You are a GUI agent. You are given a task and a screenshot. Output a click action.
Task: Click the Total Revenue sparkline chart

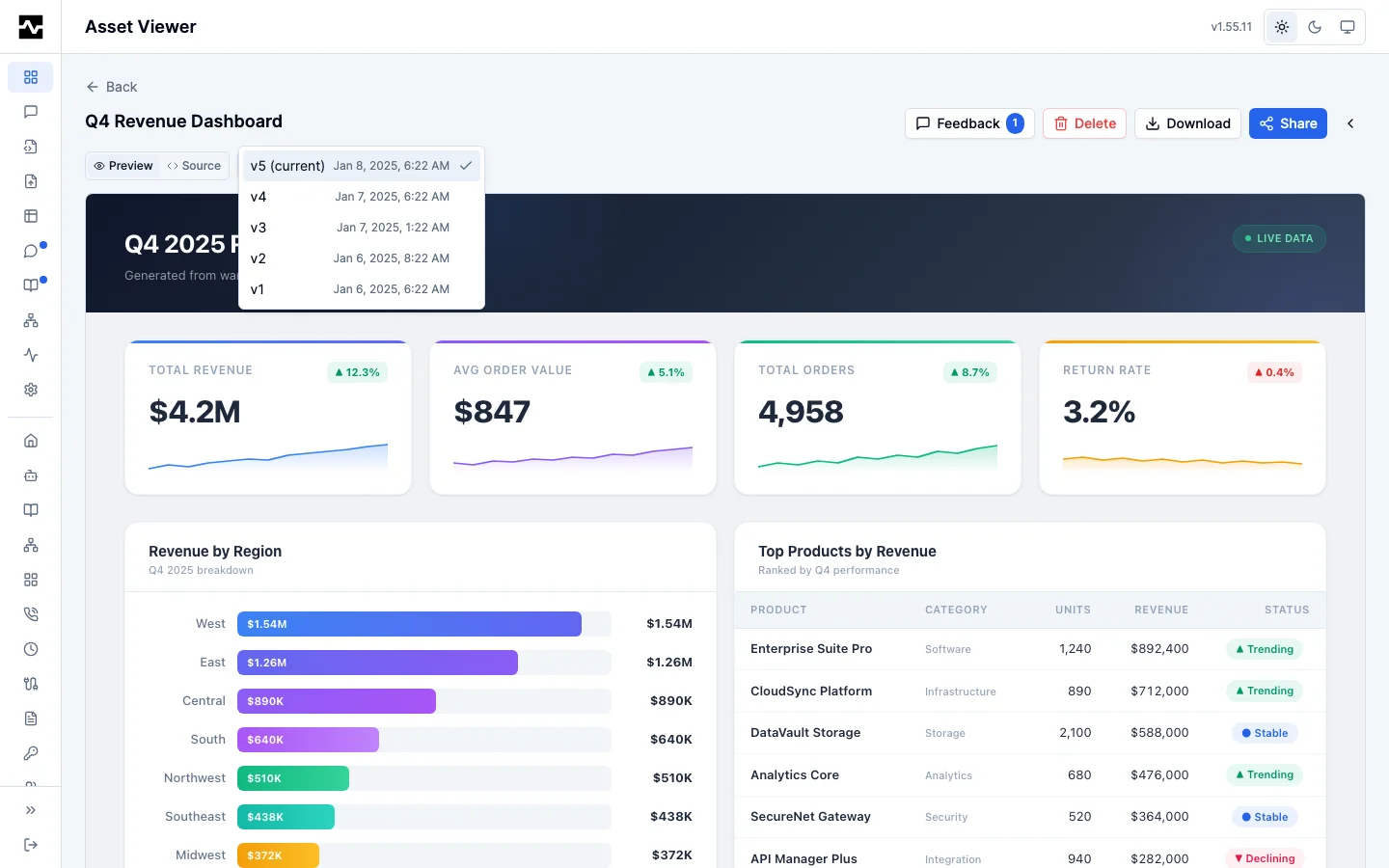coord(268,457)
